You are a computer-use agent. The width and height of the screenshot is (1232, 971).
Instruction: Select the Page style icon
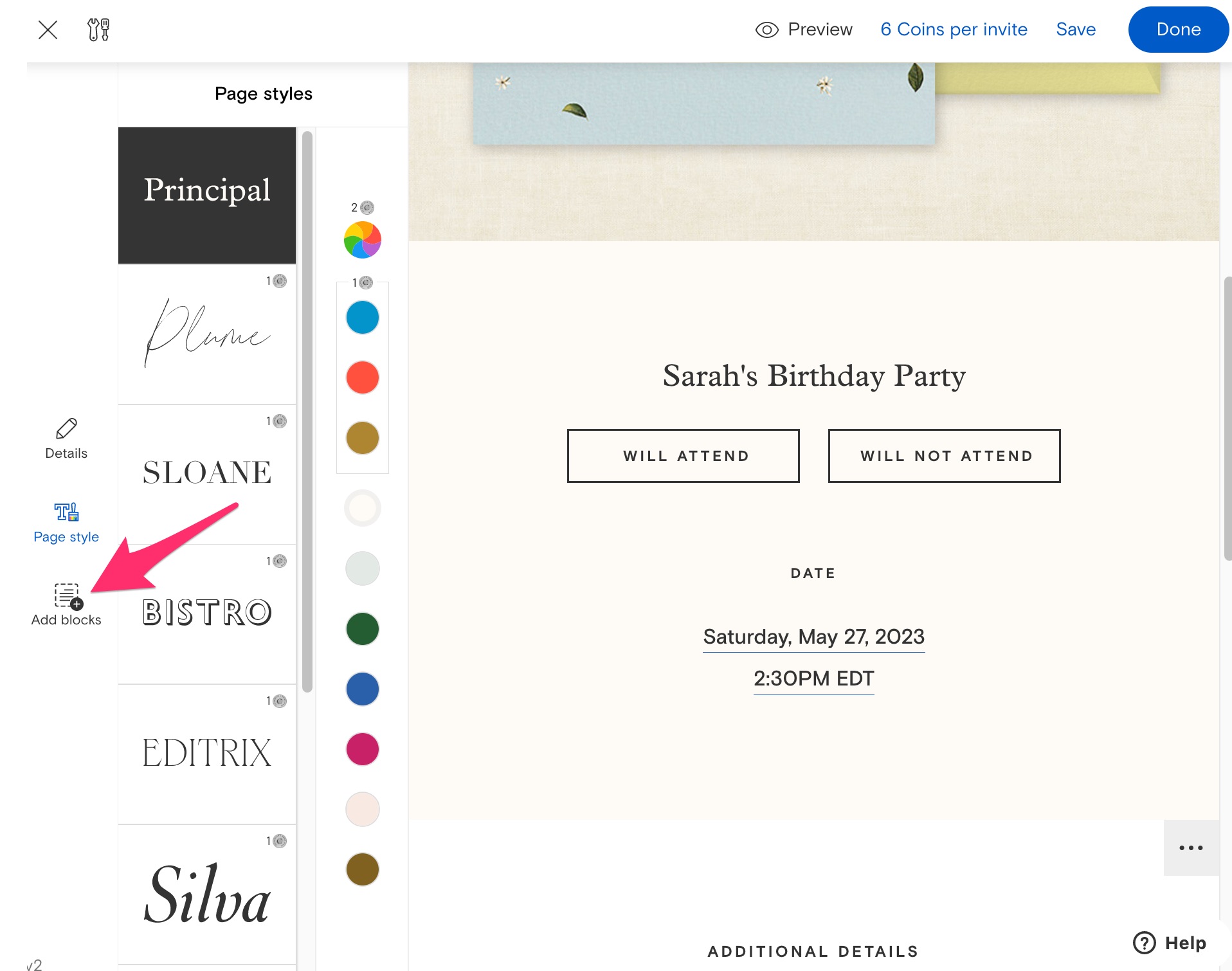pyautogui.click(x=66, y=513)
